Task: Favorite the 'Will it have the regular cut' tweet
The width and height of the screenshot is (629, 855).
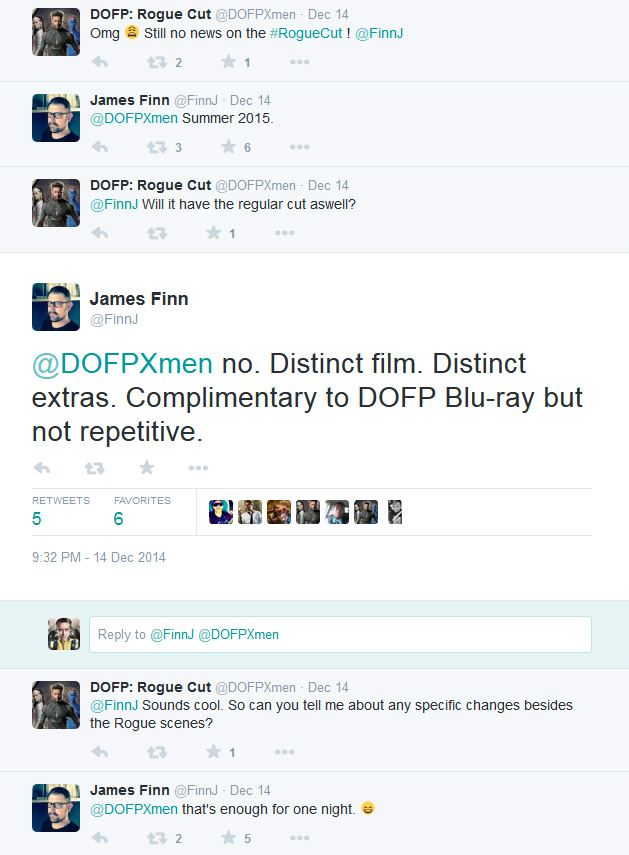Action: [x=213, y=233]
